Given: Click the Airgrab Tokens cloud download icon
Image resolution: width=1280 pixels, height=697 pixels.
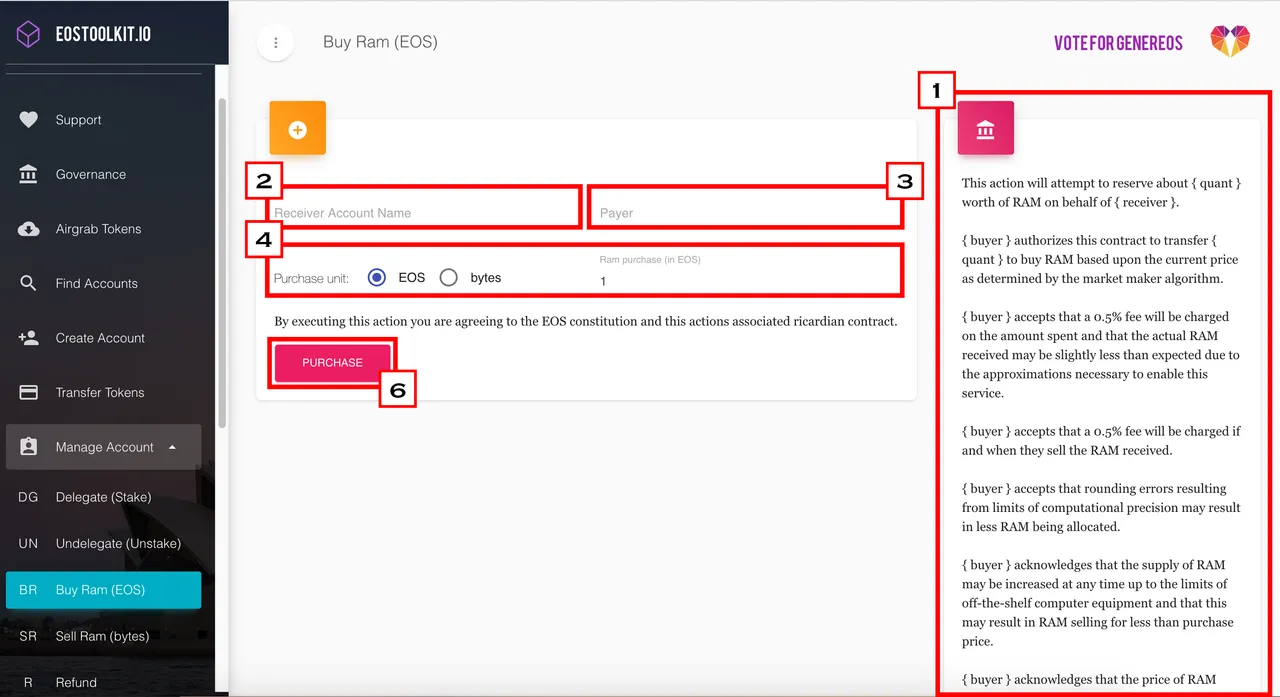Looking at the screenshot, I should coord(28,229).
